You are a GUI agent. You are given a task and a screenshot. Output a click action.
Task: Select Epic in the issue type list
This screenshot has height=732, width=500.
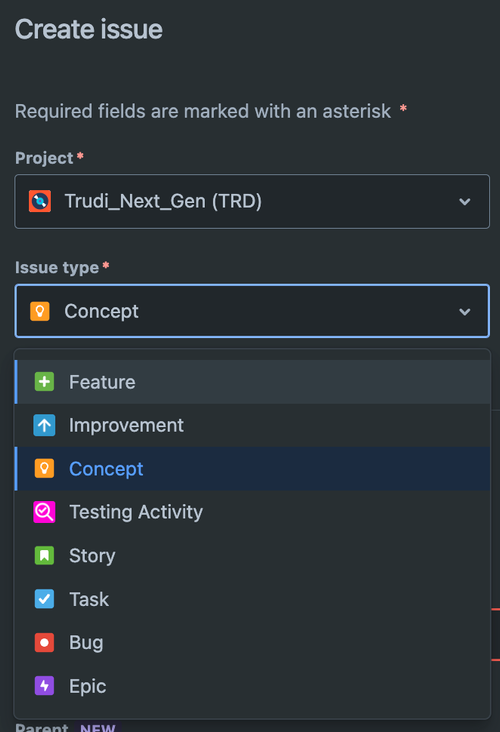pos(252,686)
